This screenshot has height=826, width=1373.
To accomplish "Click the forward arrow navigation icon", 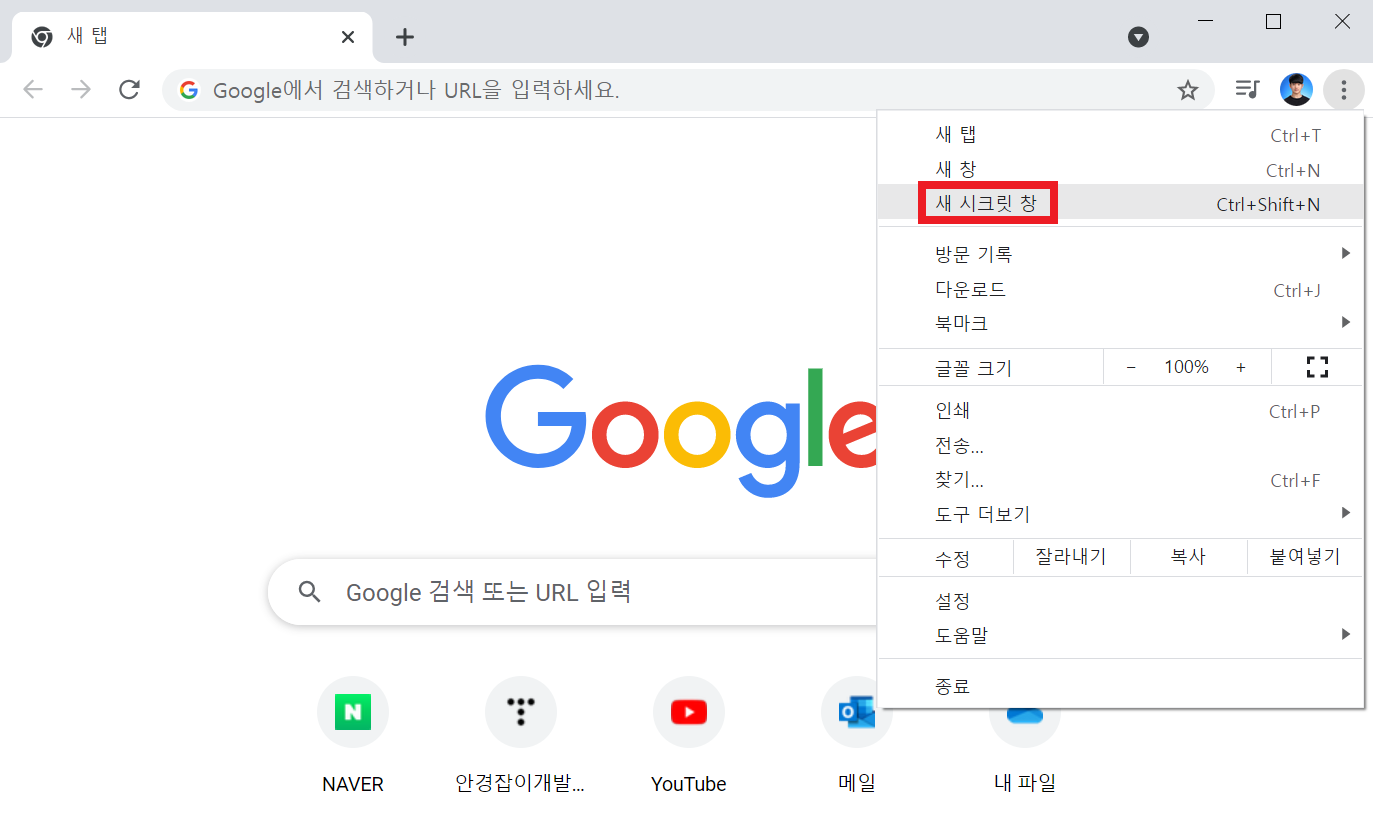I will click(81, 90).
